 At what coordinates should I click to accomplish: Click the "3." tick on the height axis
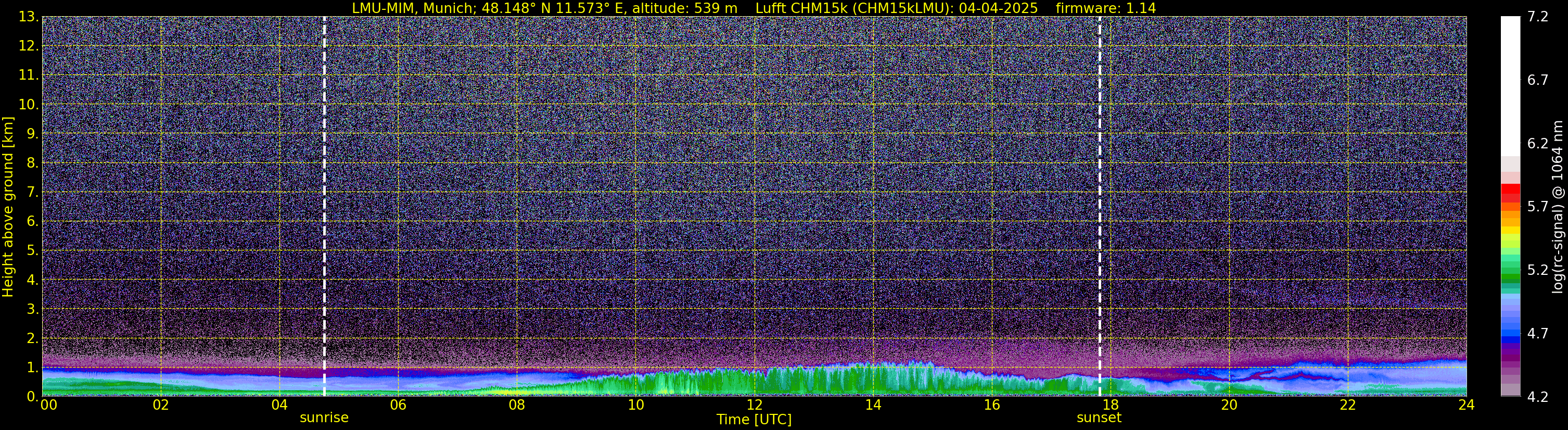tap(32, 309)
